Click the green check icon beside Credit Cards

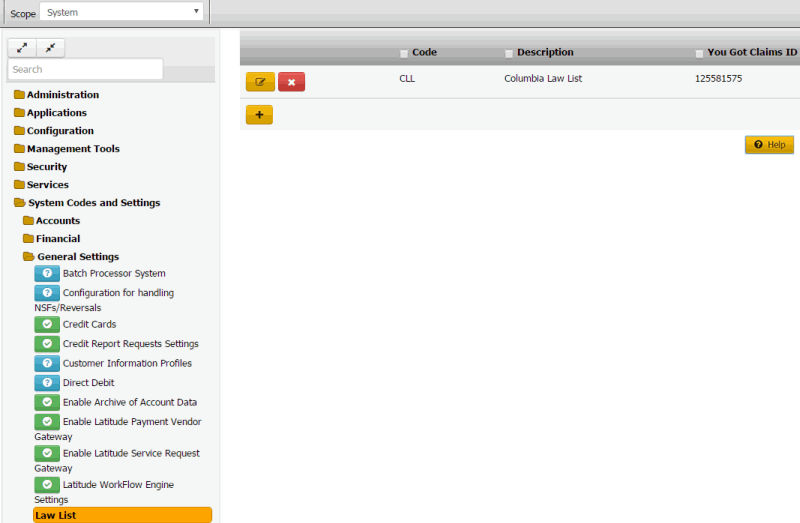[x=47, y=324]
